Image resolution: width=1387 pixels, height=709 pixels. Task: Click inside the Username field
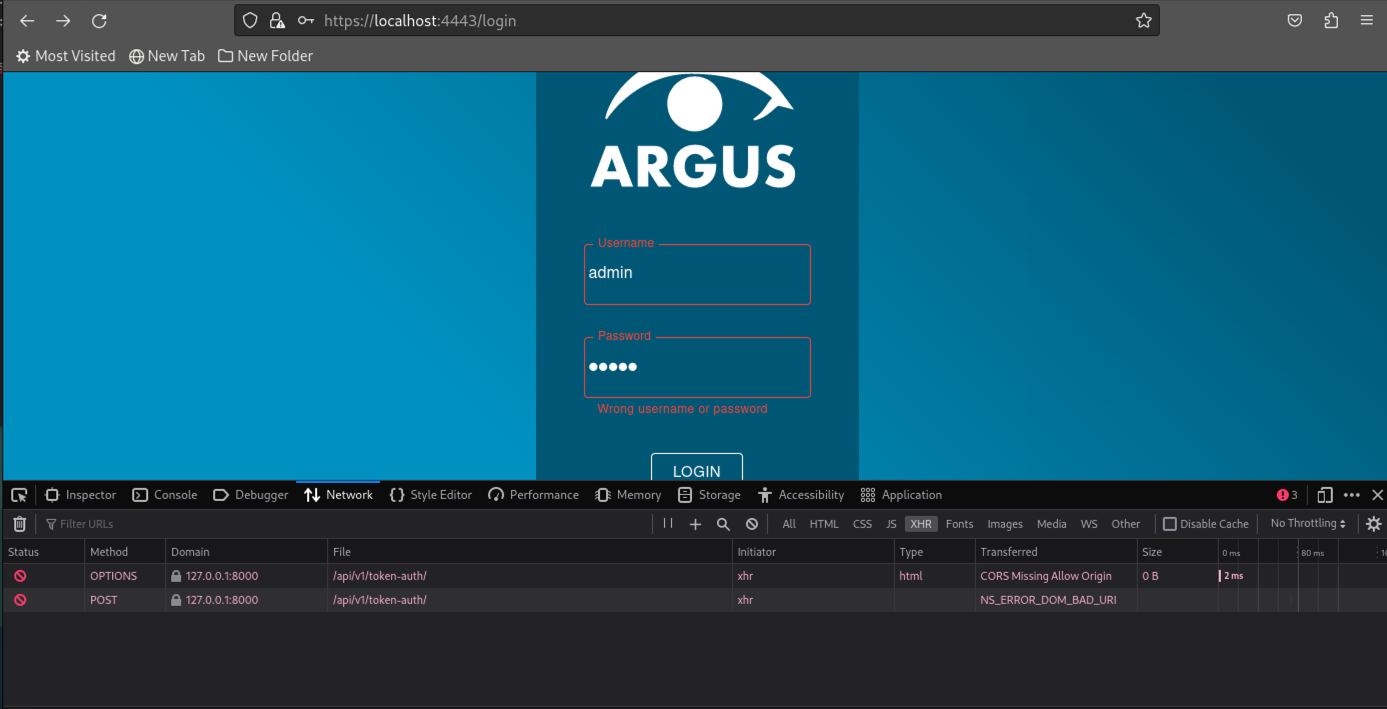click(x=696, y=273)
